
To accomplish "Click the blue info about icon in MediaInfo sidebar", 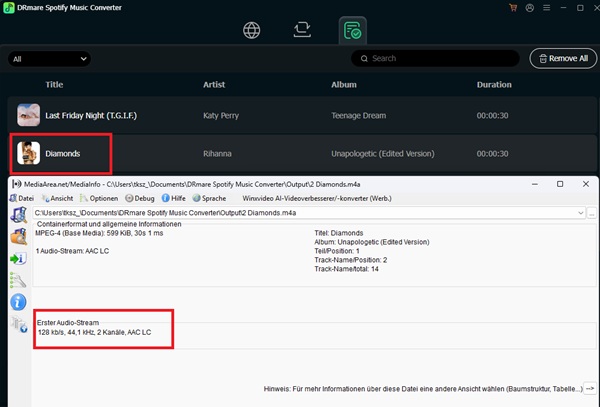I will [18, 302].
